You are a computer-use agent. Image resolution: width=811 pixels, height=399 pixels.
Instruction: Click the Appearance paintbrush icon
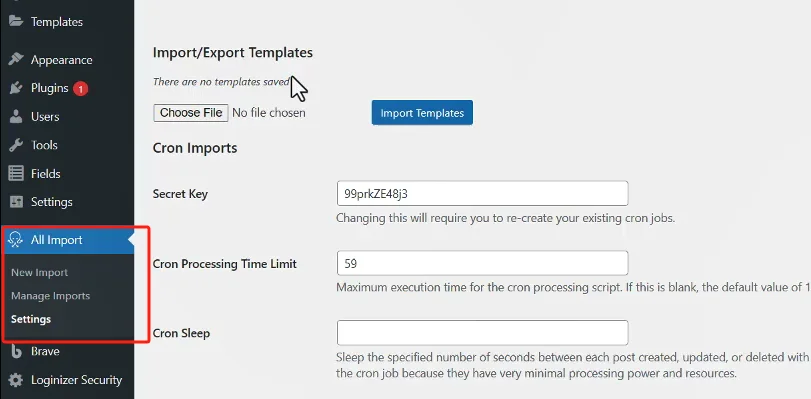tap(16, 60)
